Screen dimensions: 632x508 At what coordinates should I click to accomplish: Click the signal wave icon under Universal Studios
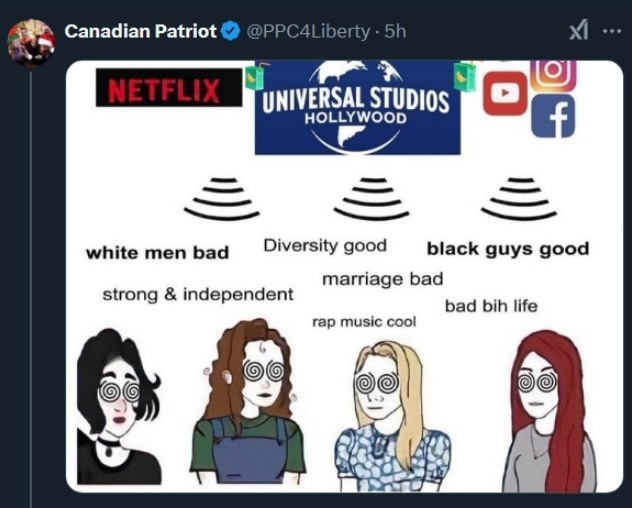pos(372,199)
